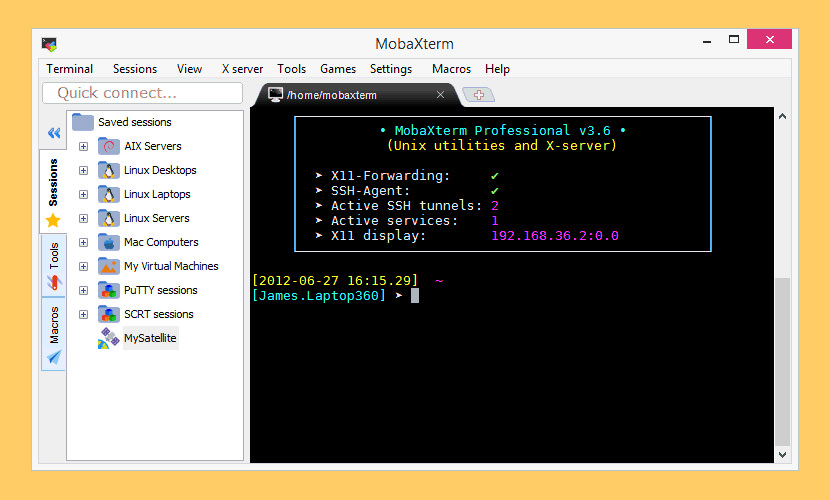
Task: Click the terminal vertical scrollbar thumb
Action: (x=782, y=362)
